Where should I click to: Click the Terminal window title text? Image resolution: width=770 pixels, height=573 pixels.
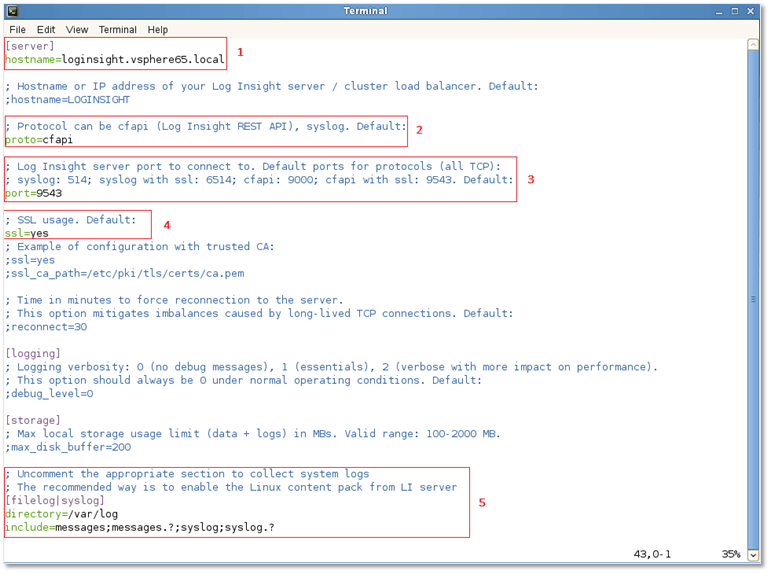click(365, 11)
